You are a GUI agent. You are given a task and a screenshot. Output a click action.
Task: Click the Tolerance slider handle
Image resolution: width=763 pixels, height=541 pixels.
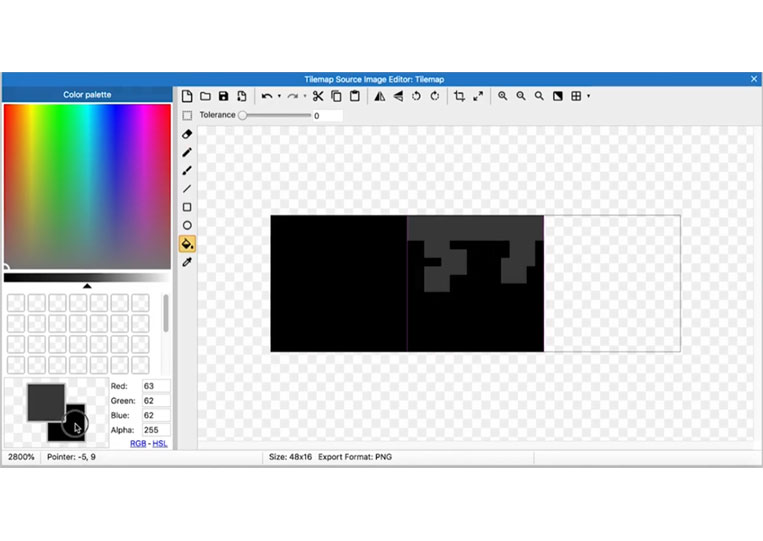point(242,115)
